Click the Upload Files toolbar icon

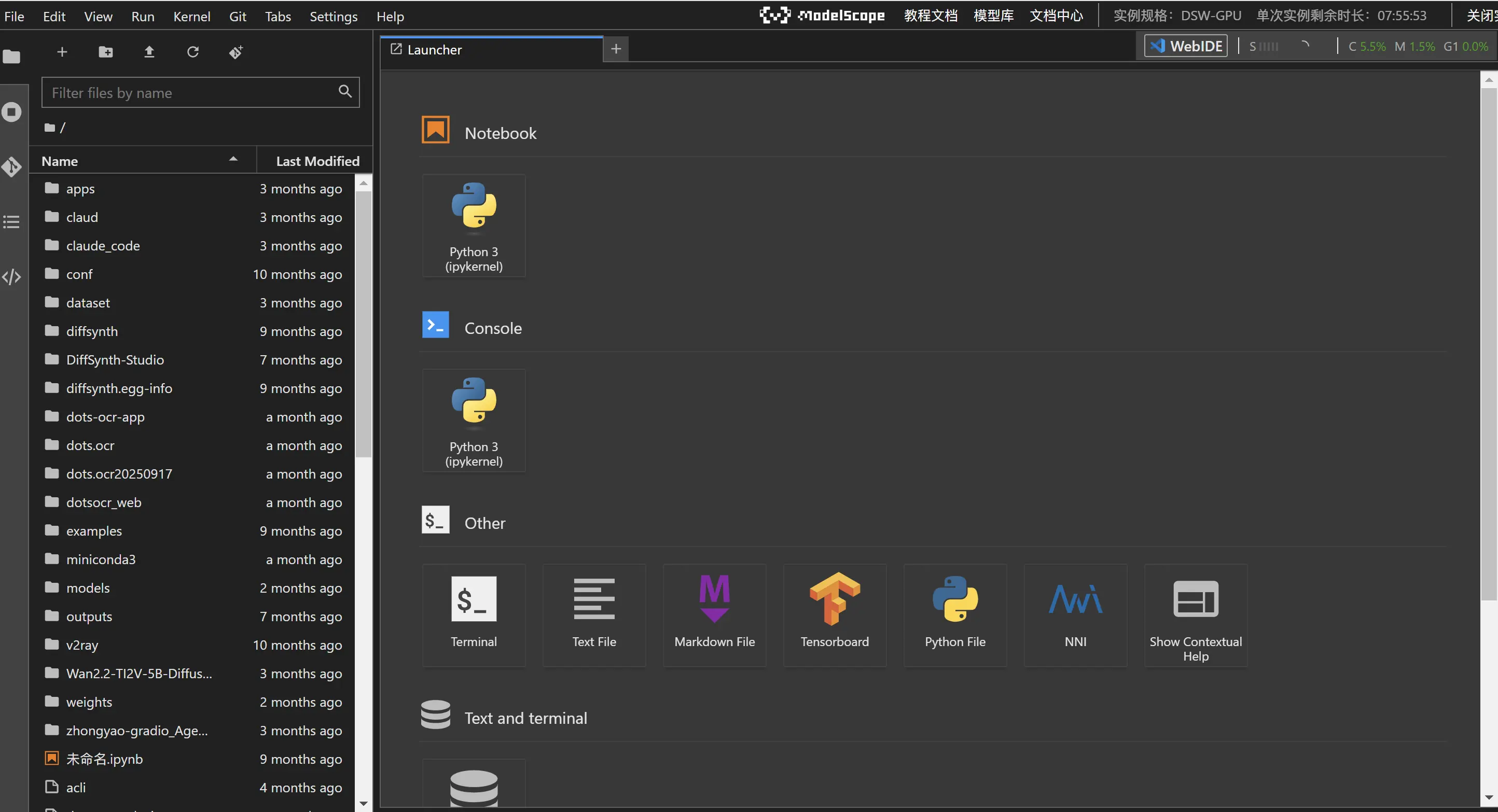coord(149,52)
